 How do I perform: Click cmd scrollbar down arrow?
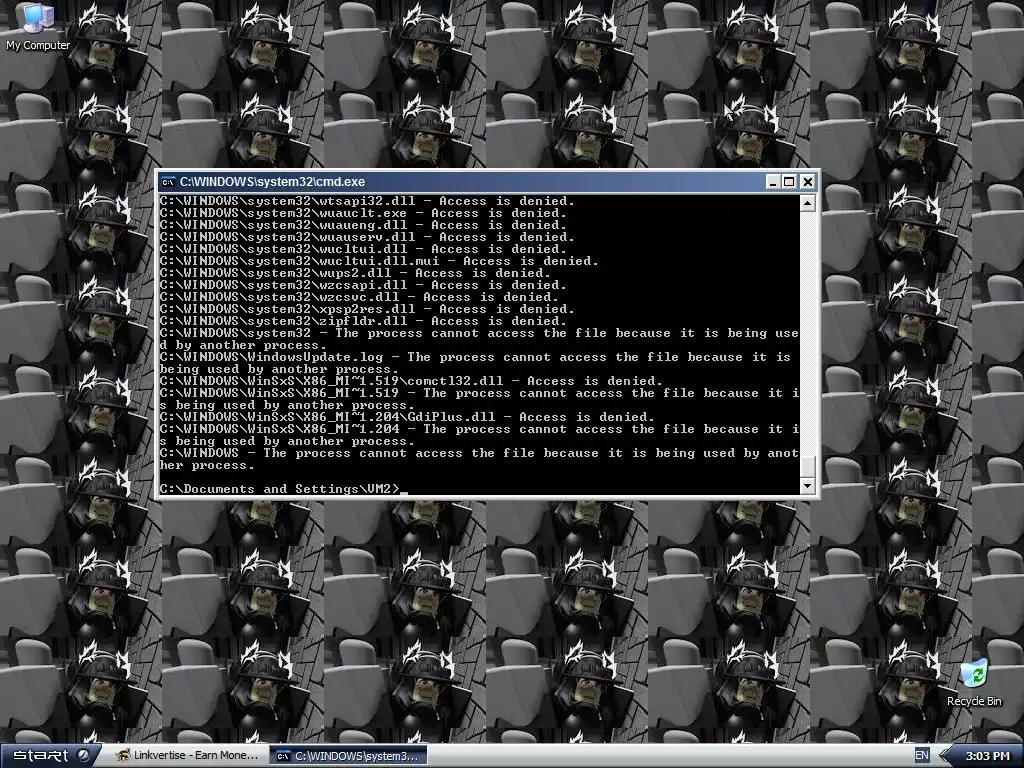pos(807,485)
